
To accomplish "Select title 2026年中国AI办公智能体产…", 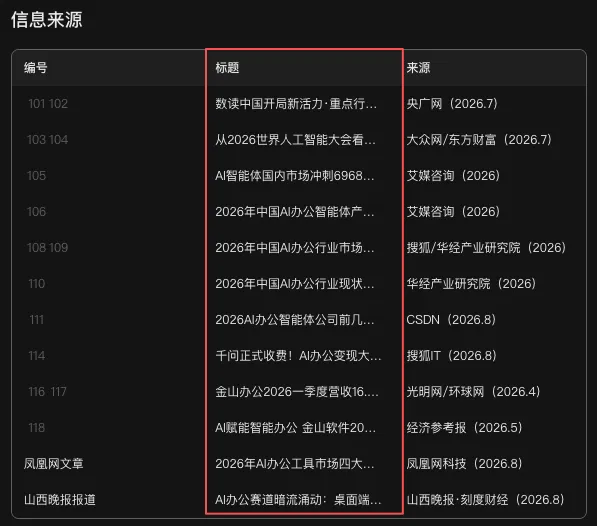I will point(295,212).
